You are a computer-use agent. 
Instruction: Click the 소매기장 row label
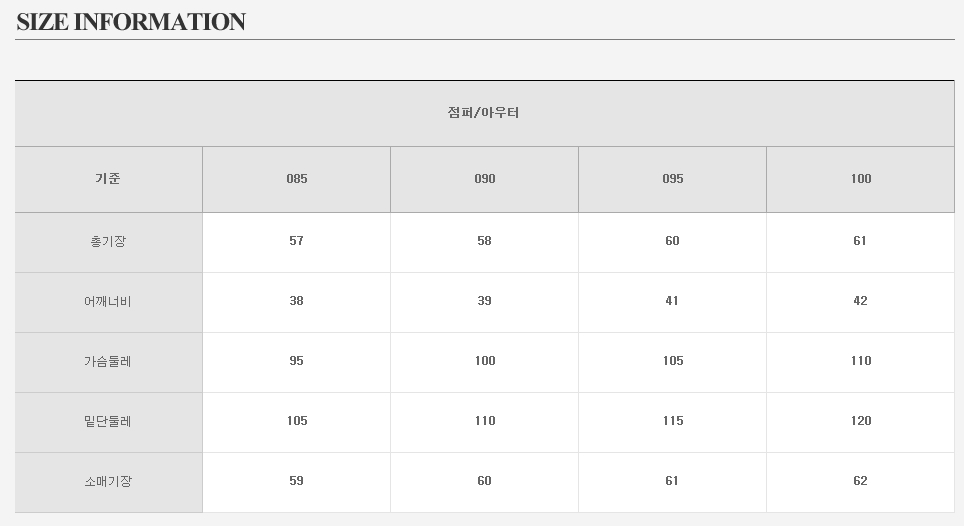[x=108, y=481]
